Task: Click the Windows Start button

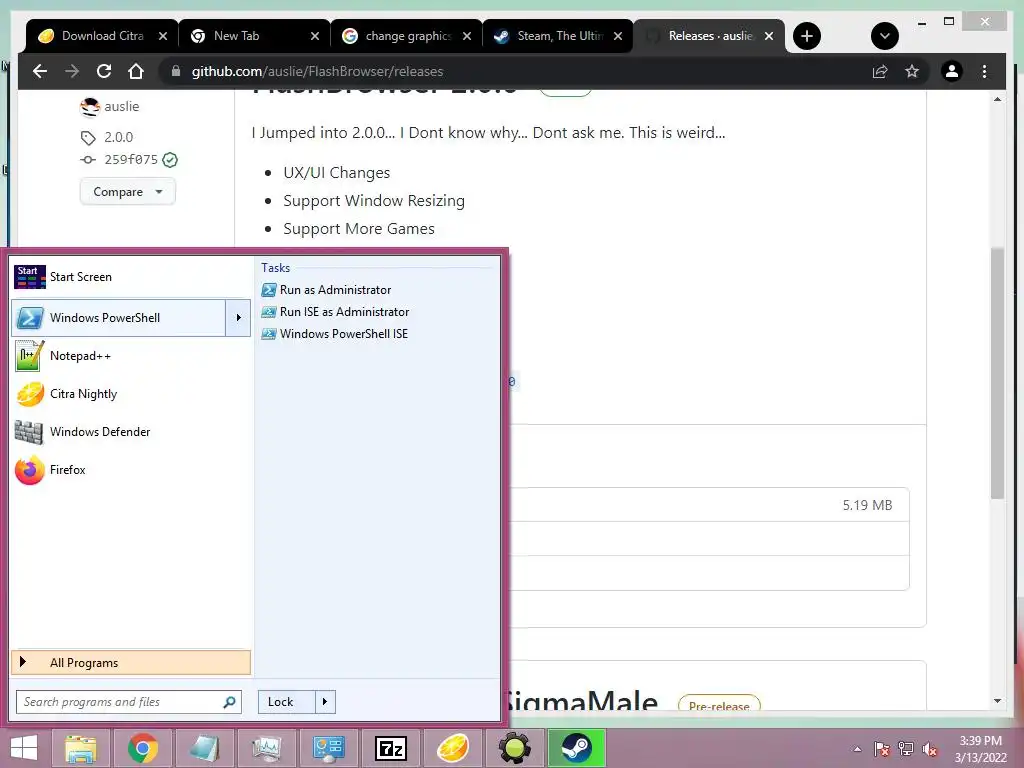Action: (24, 748)
